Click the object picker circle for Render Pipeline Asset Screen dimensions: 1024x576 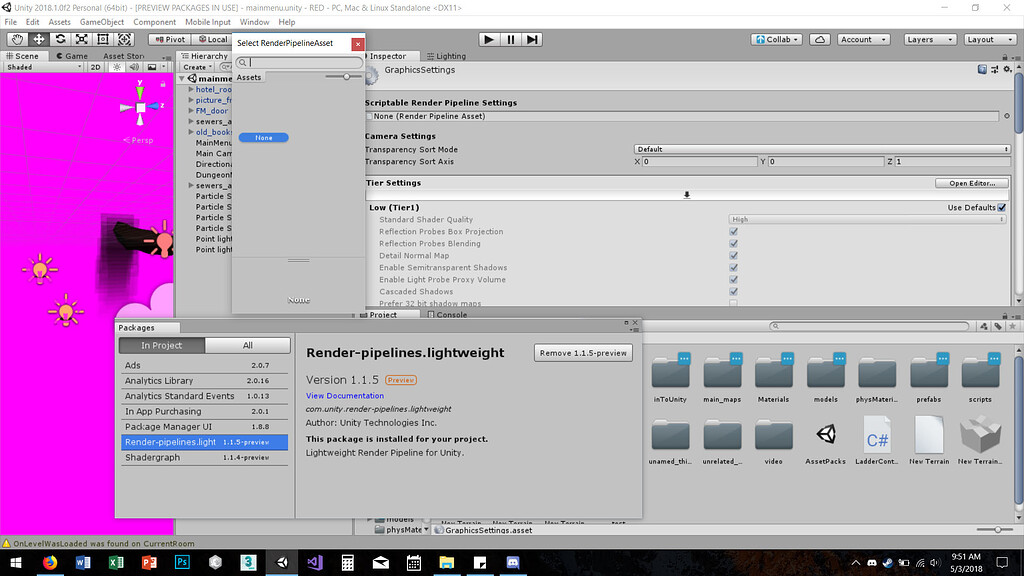pyautogui.click(x=1006, y=116)
